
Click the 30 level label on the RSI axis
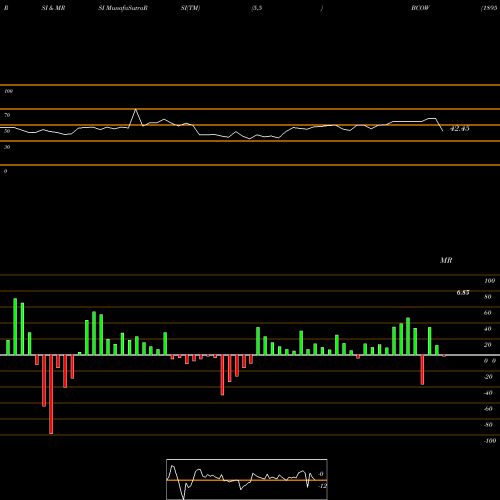tap(7, 147)
